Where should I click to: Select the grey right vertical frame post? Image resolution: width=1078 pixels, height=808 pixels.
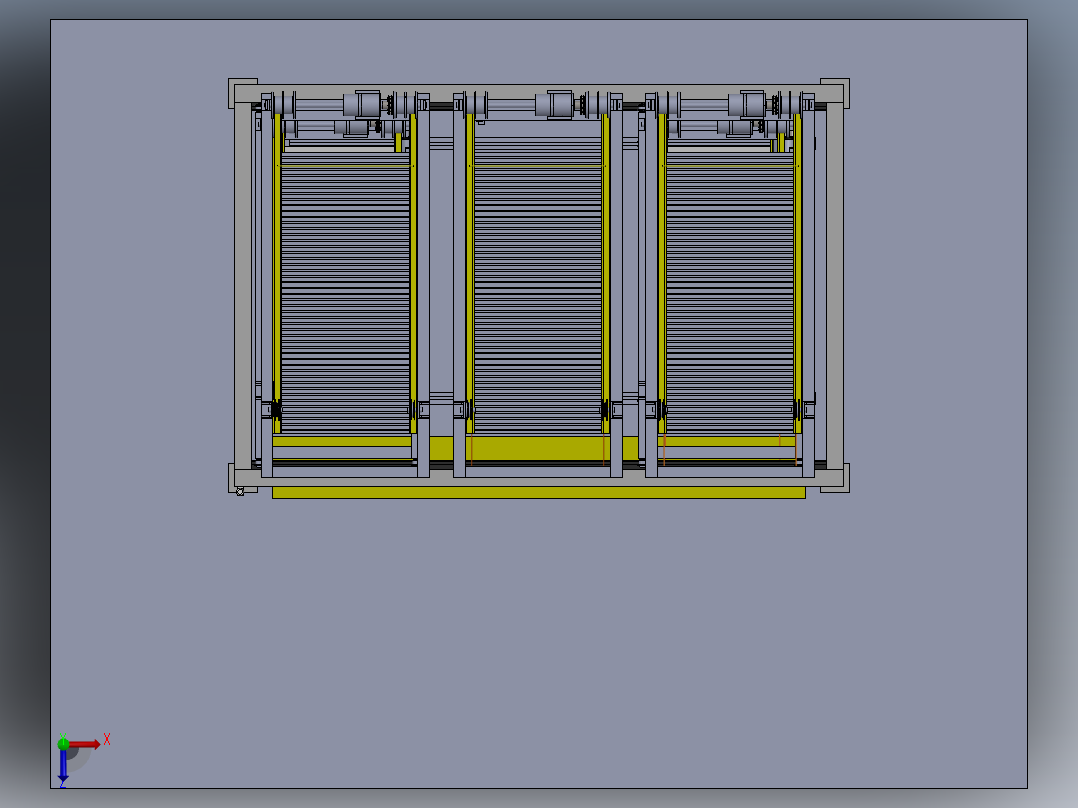click(x=835, y=286)
